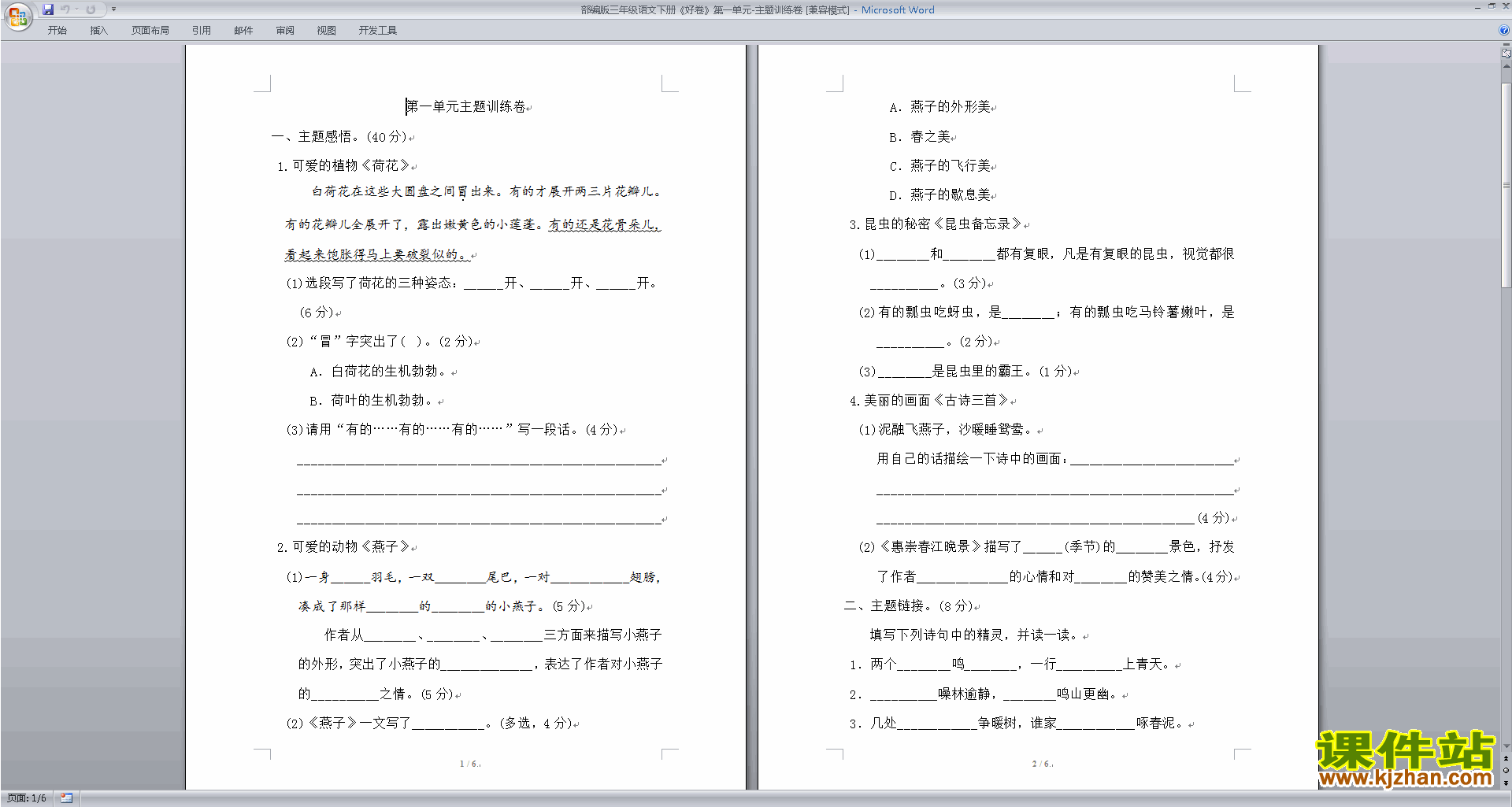The width and height of the screenshot is (1512, 807).
Task: Open the Office button menu
Action: [x=17, y=17]
